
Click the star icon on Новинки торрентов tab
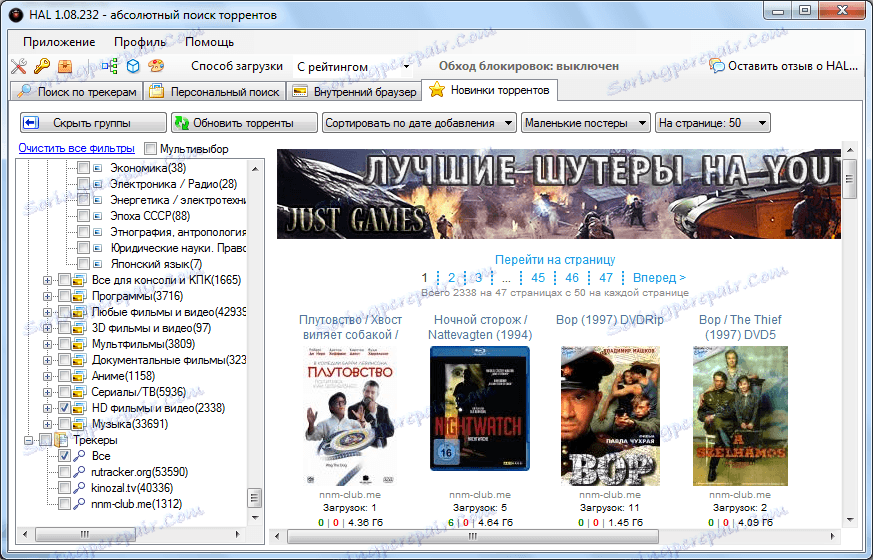pyautogui.click(x=437, y=90)
